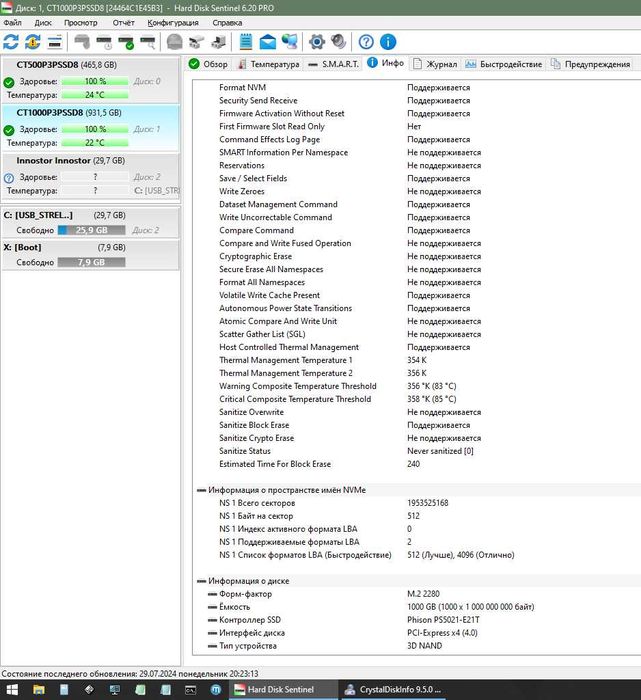
Task: Open the blue notepad report icon
Action: coord(246,42)
